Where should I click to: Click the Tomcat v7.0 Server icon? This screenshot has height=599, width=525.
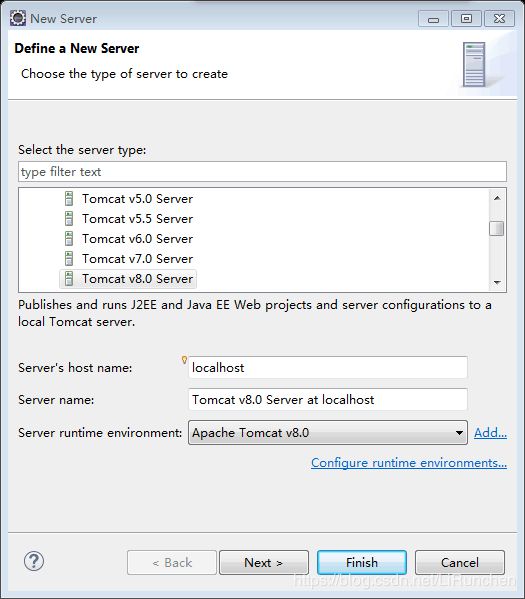click(x=69, y=259)
